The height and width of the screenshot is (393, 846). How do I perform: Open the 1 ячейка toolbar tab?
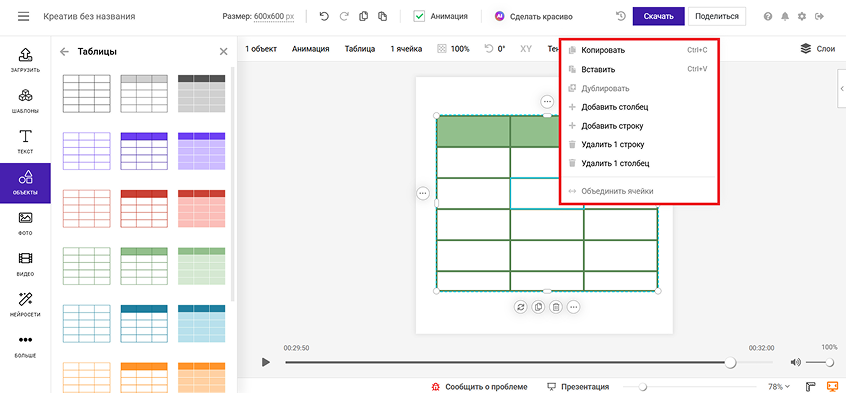coord(406,49)
